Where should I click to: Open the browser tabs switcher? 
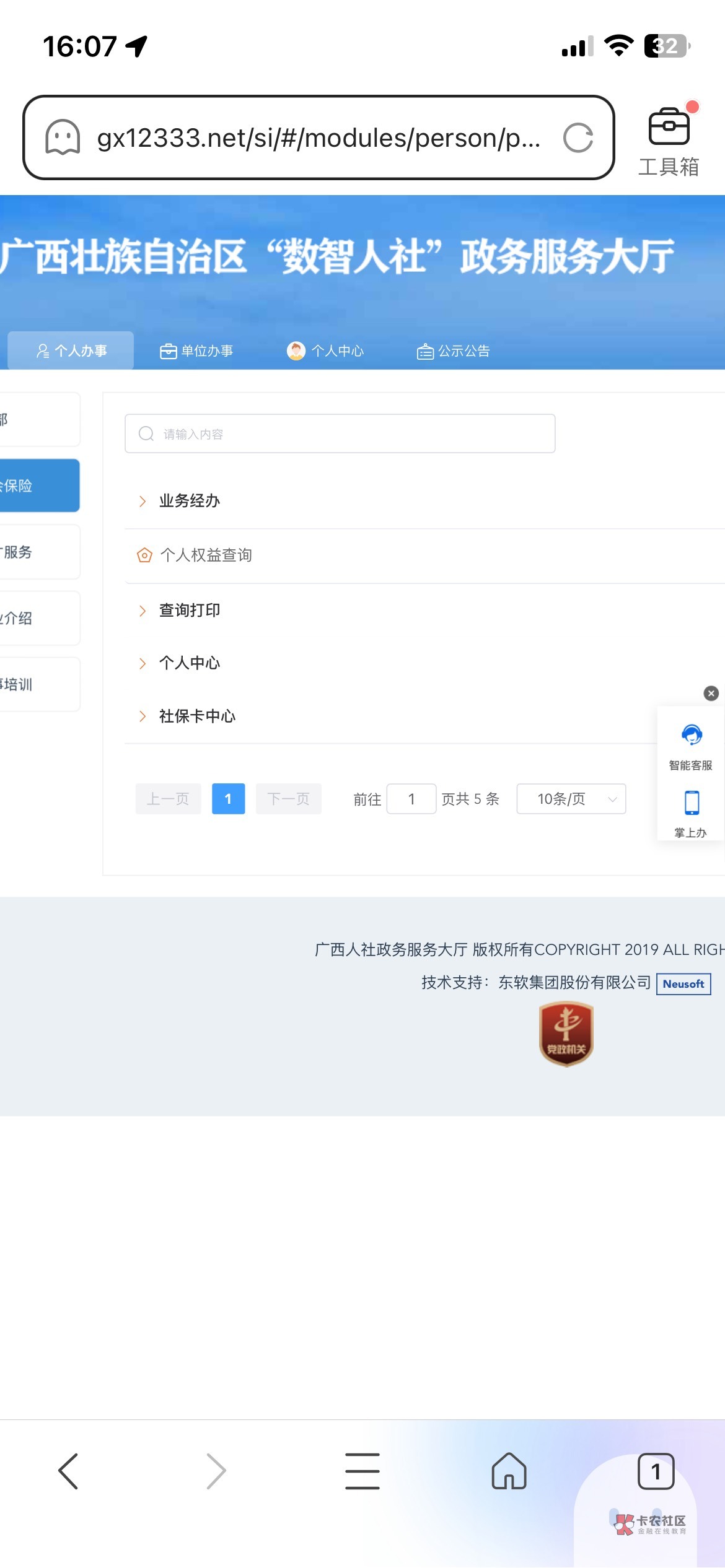pos(656,1471)
